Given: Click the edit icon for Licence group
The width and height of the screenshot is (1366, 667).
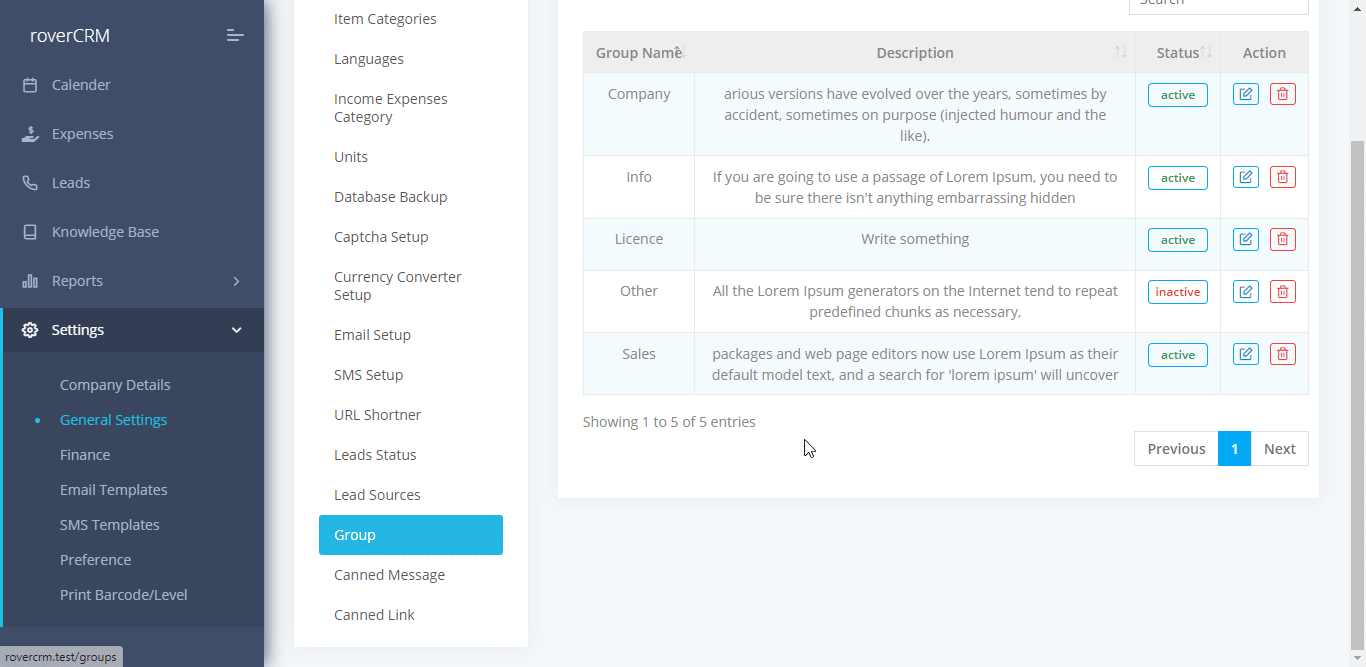Looking at the screenshot, I should coord(1245,240).
